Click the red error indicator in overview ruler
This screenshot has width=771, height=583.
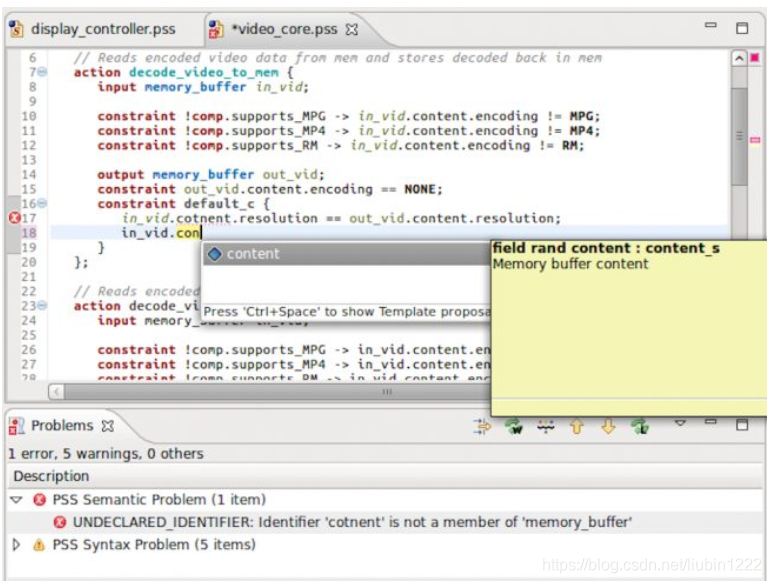click(755, 58)
